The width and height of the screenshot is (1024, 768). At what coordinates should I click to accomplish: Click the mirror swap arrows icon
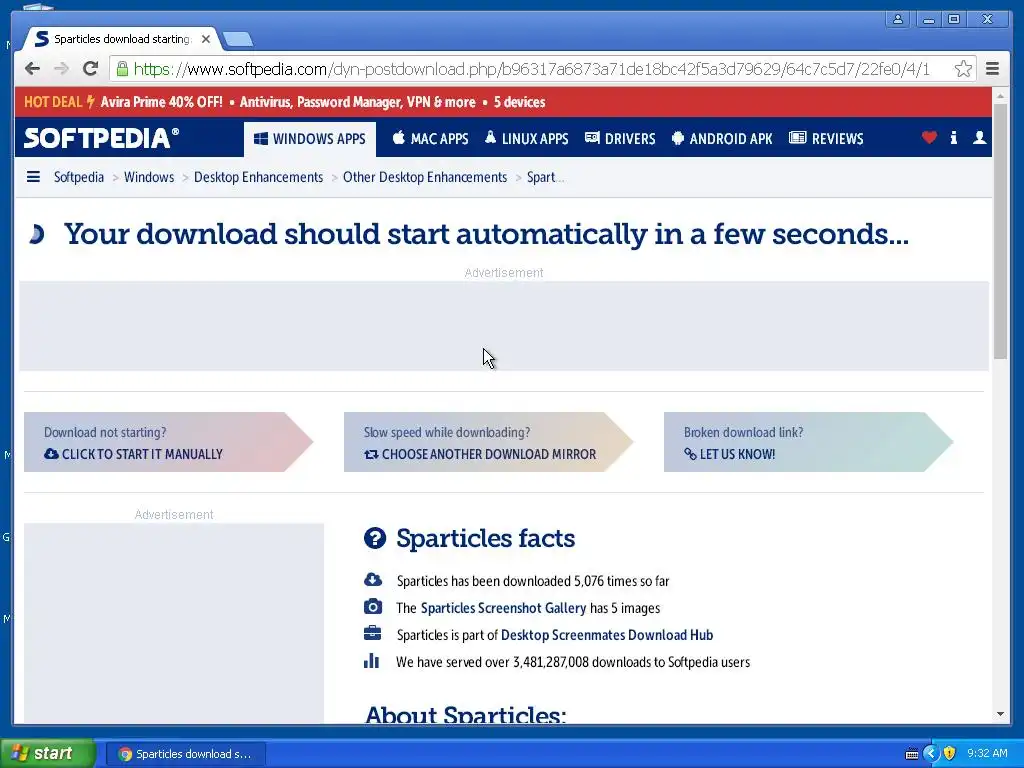pos(371,454)
